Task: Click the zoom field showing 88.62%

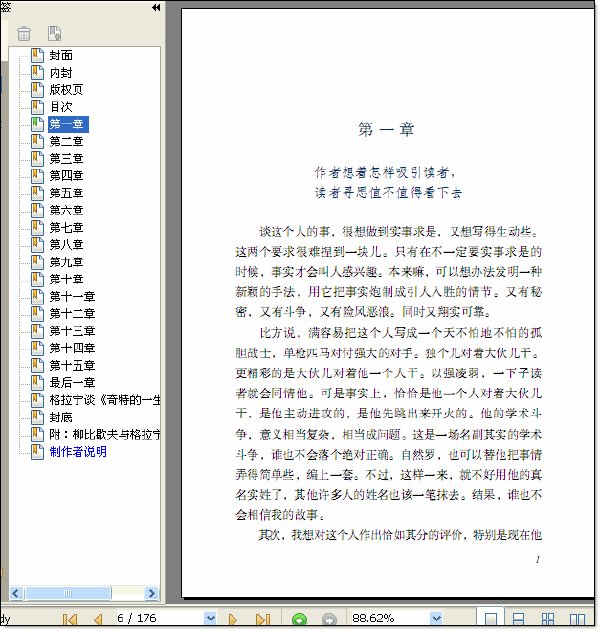Action: click(390, 618)
